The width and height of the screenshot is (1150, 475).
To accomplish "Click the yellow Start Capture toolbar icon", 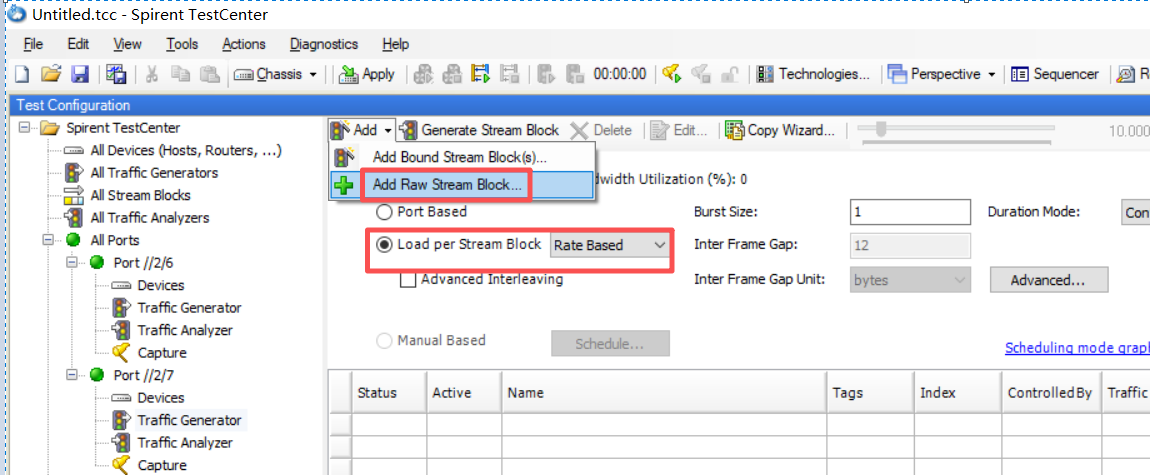I will point(672,74).
